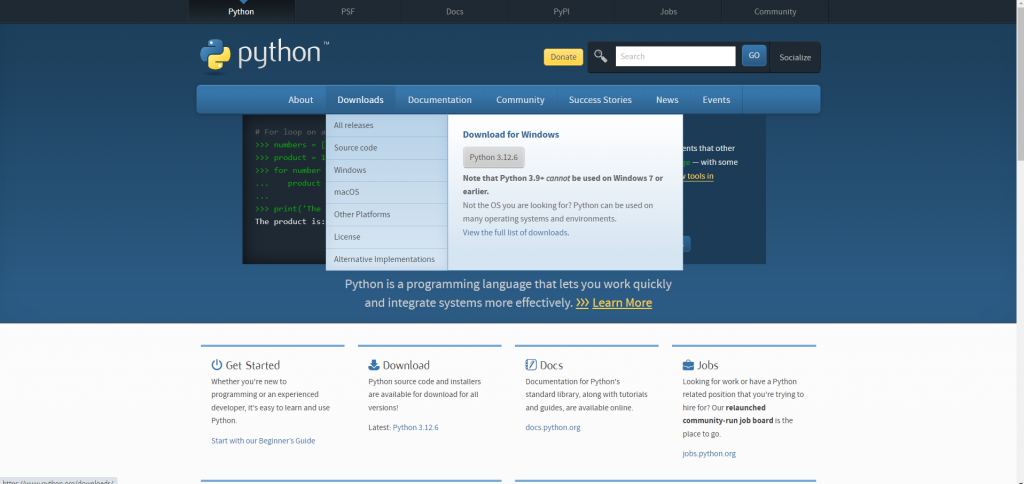
Task: Open the Community navigation menu
Action: coord(520,100)
